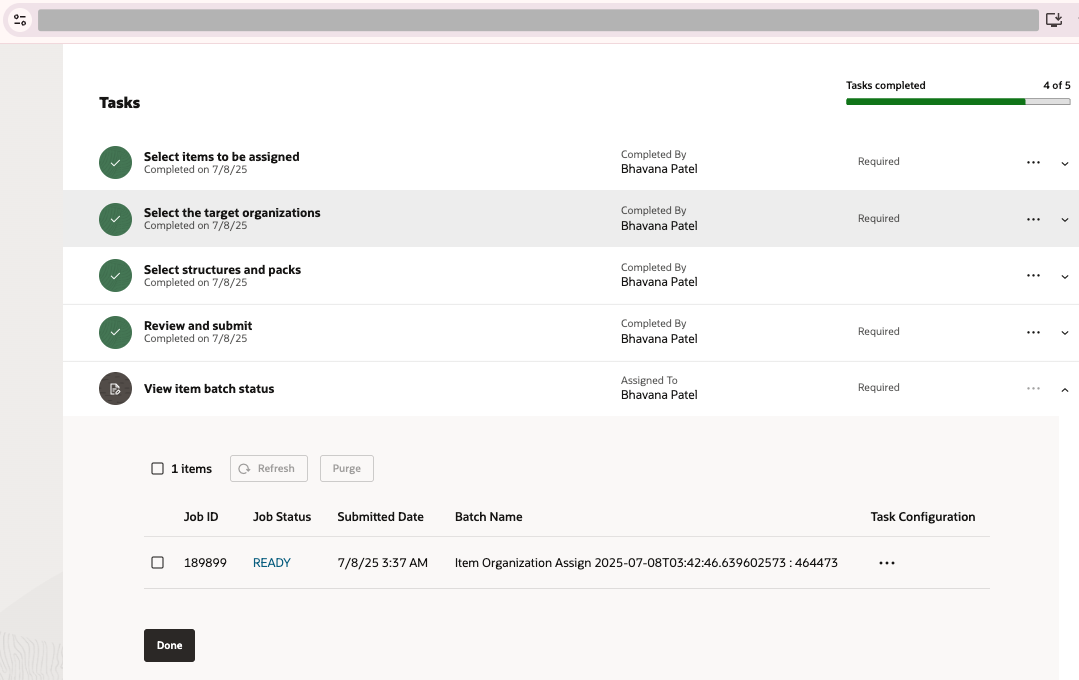Image resolution: width=1079 pixels, height=680 pixels.
Task: Click the browser address bar field
Action: [537, 20]
